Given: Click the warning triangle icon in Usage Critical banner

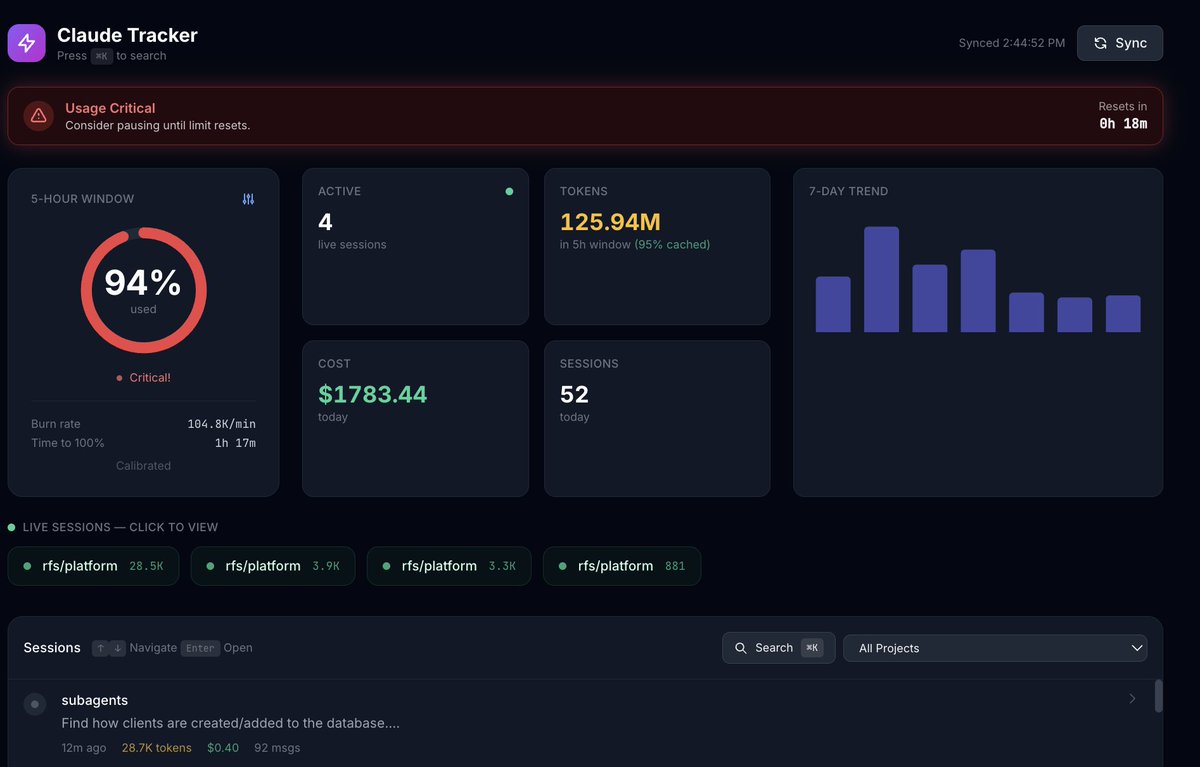Looking at the screenshot, I should [39, 116].
